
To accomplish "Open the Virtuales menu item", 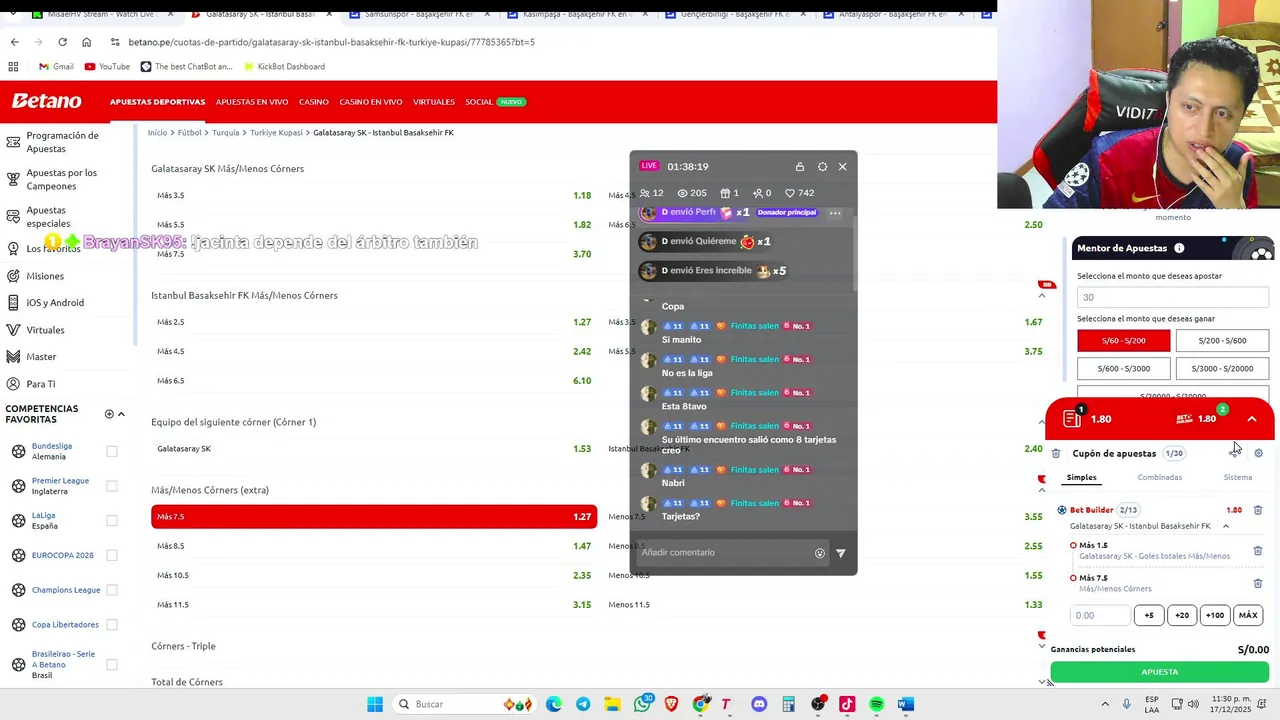I will [x=434, y=102].
